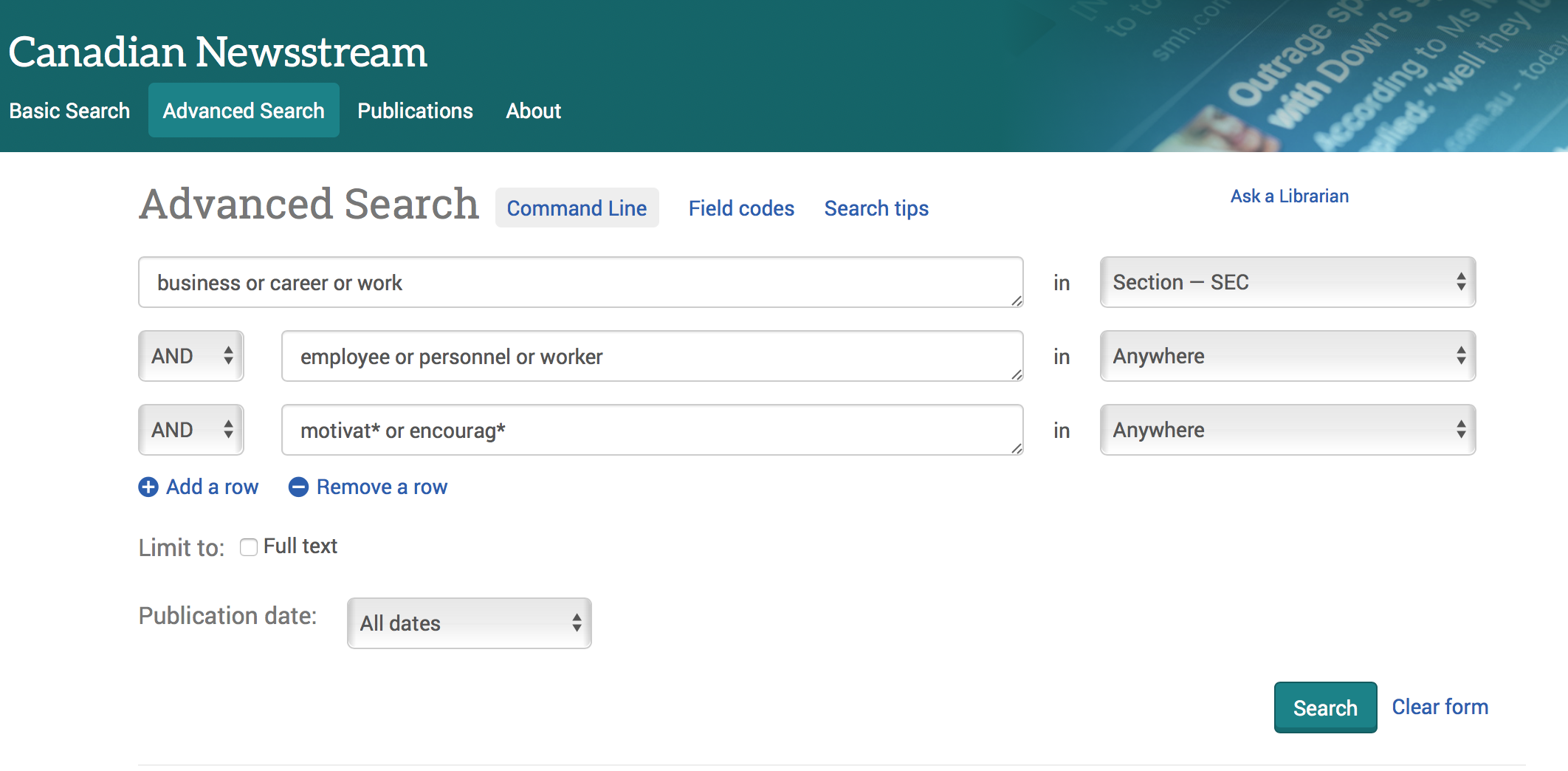Click the Full text label
The image size is (1568, 771).
tap(300, 546)
